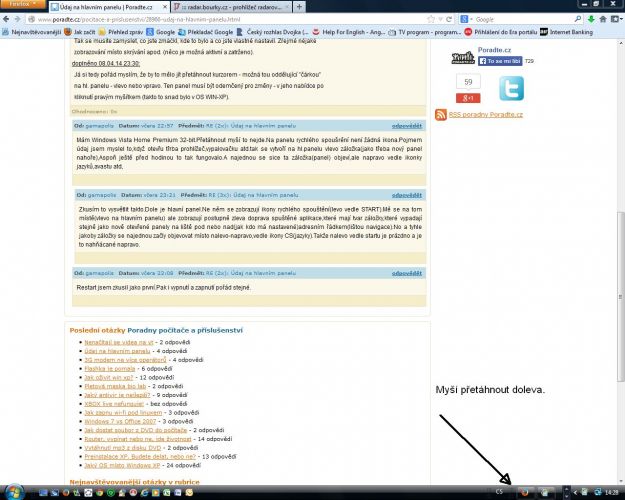Click the search magnifier icon
This screenshot has height=500, width=625.
[x=578, y=19]
